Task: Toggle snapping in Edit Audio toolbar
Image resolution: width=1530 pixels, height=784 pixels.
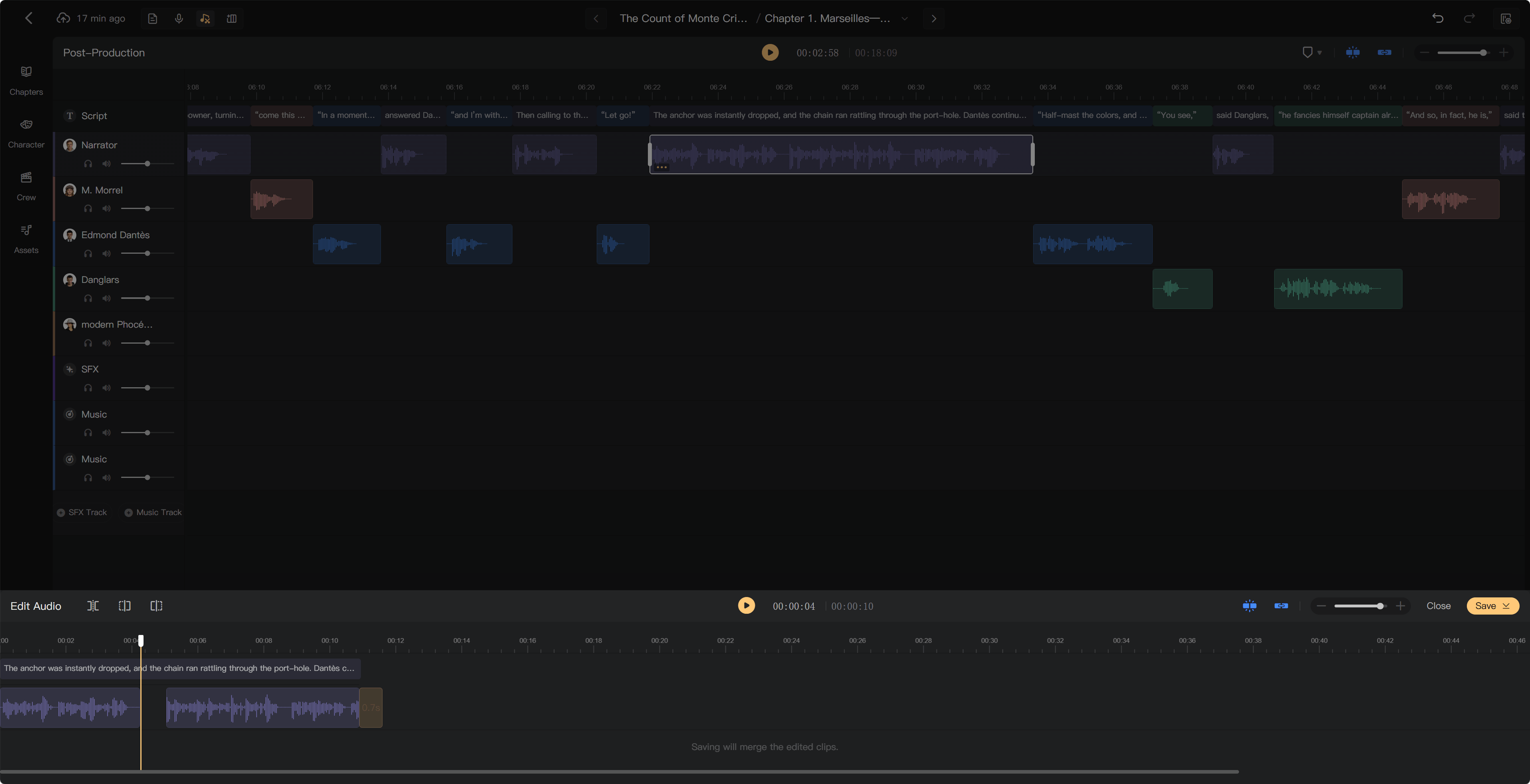Action: pos(1250,606)
